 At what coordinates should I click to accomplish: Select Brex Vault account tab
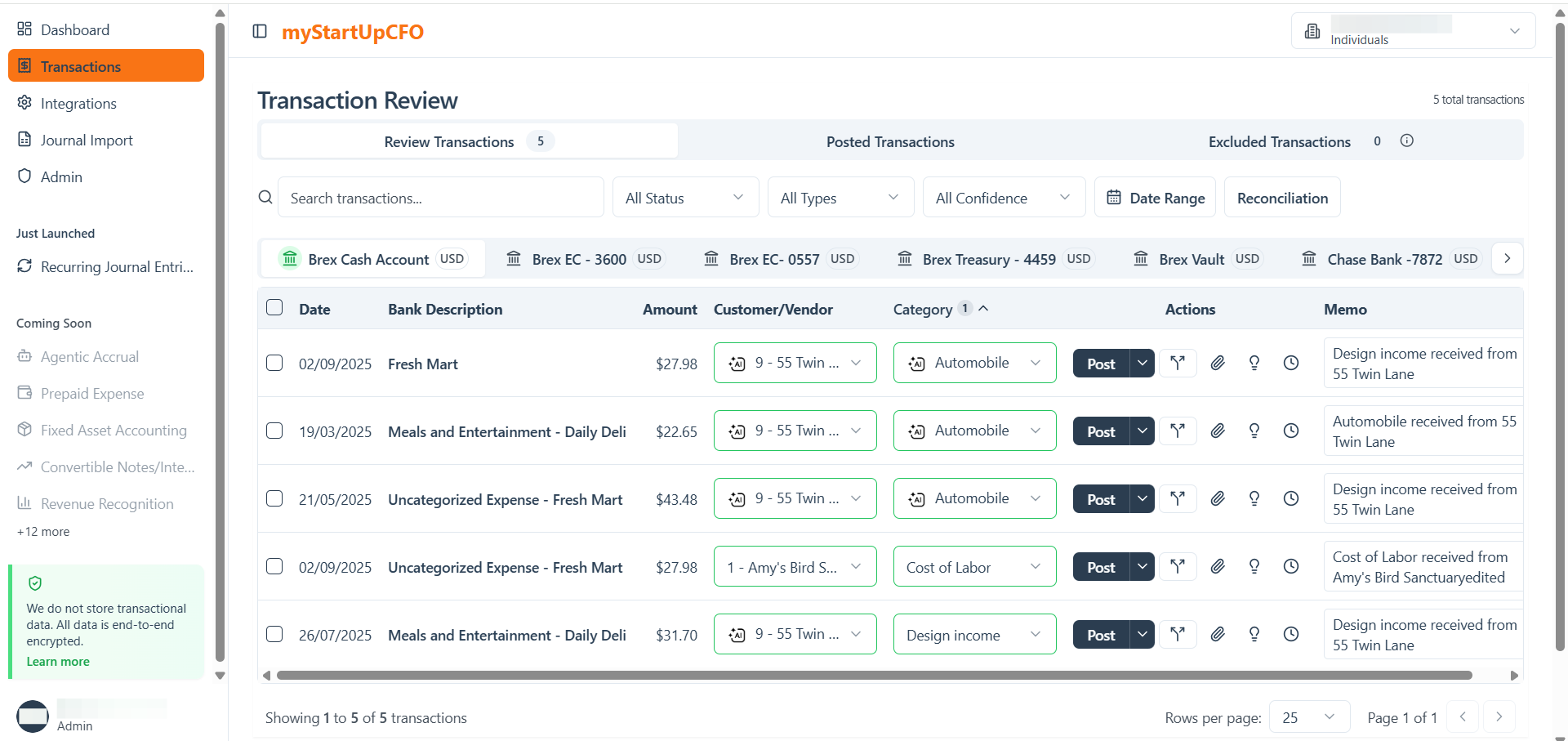tap(1197, 259)
